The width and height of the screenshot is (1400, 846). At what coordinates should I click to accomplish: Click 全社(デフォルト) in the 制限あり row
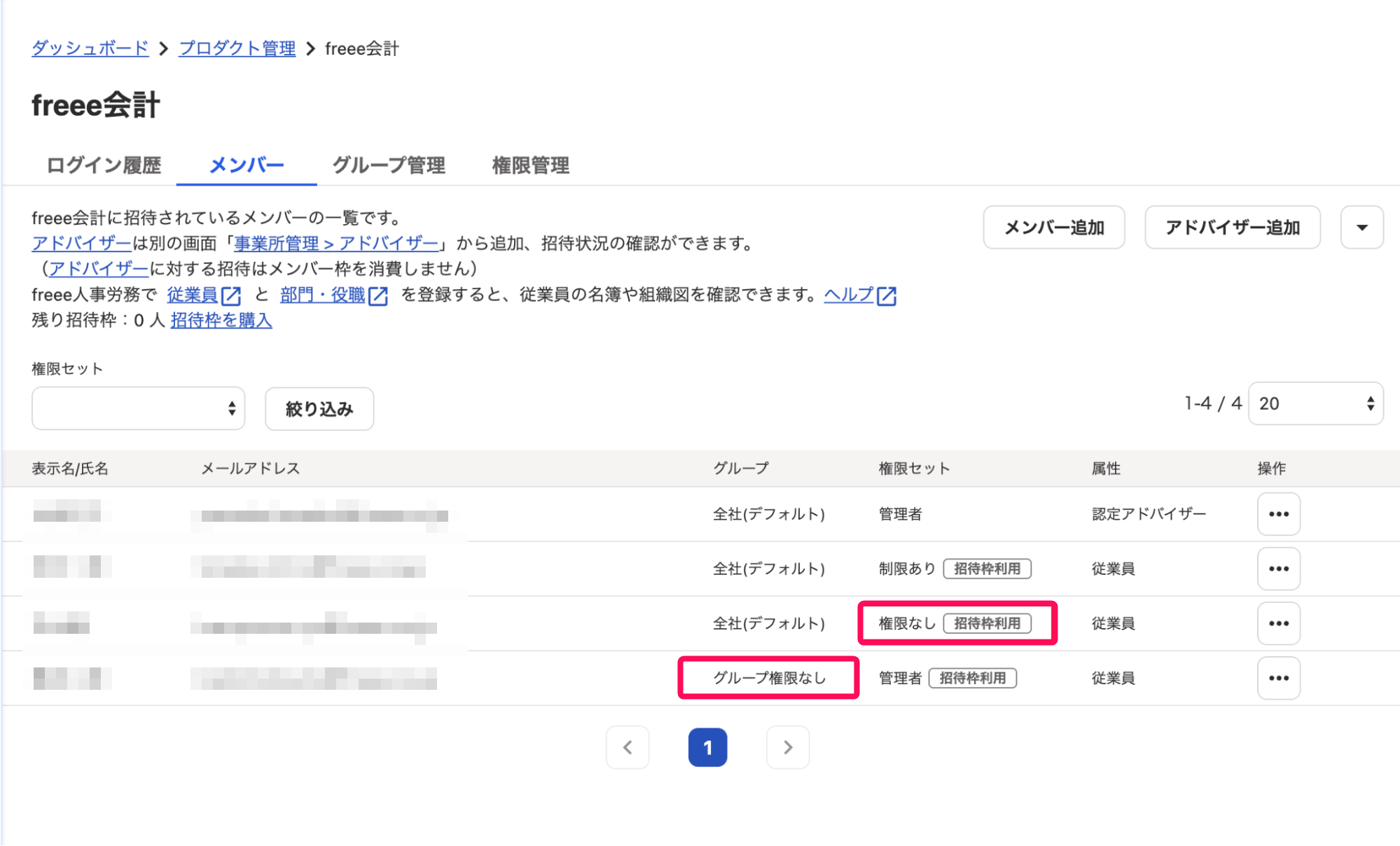coord(769,569)
